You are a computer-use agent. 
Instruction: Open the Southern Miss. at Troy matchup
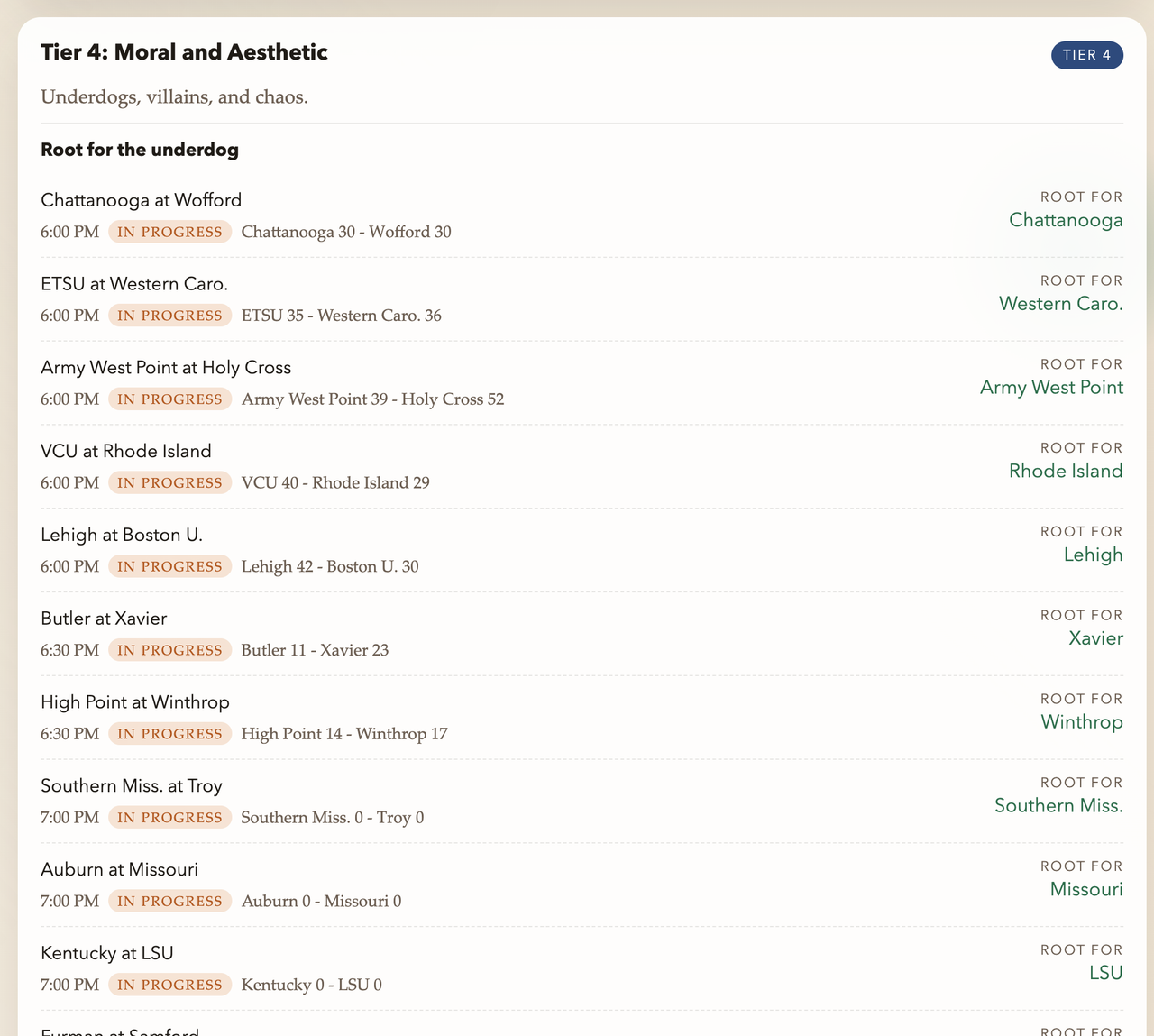click(x=132, y=787)
